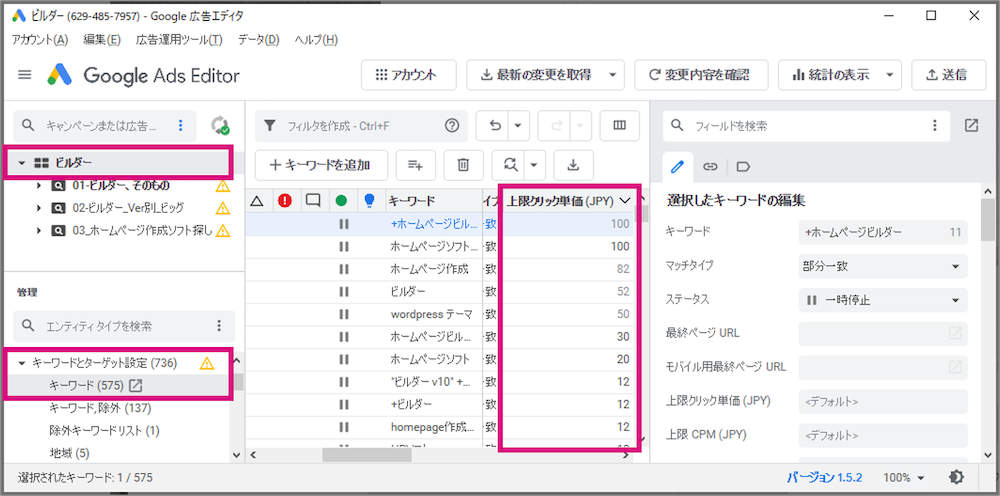Expand the 01-ビルダー、そのもの campaign
The width and height of the screenshot is (1000, 496).
(39, 186)
